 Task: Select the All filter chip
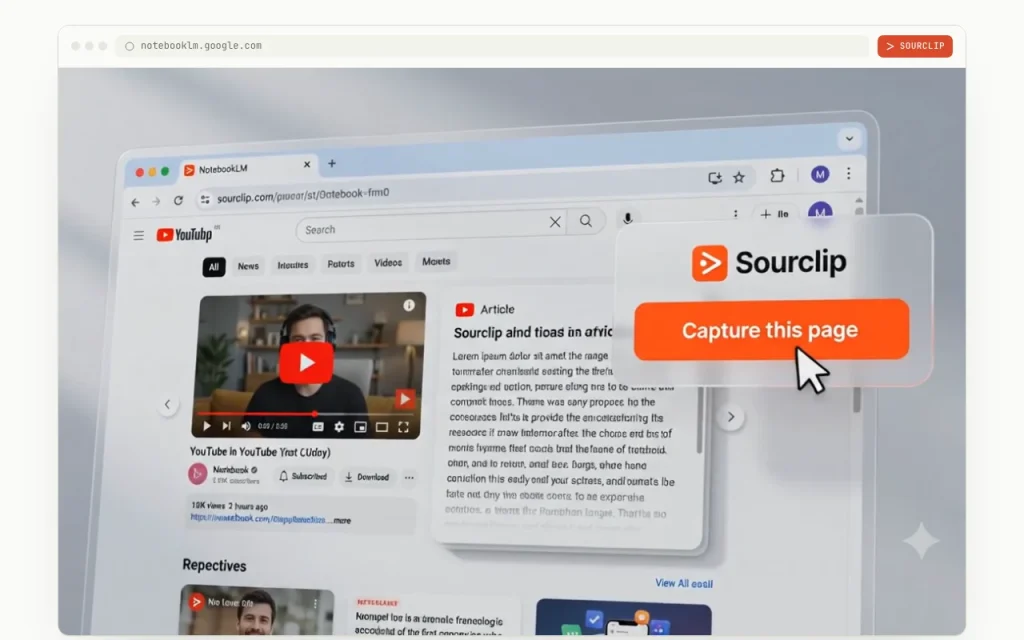[214, 267]
